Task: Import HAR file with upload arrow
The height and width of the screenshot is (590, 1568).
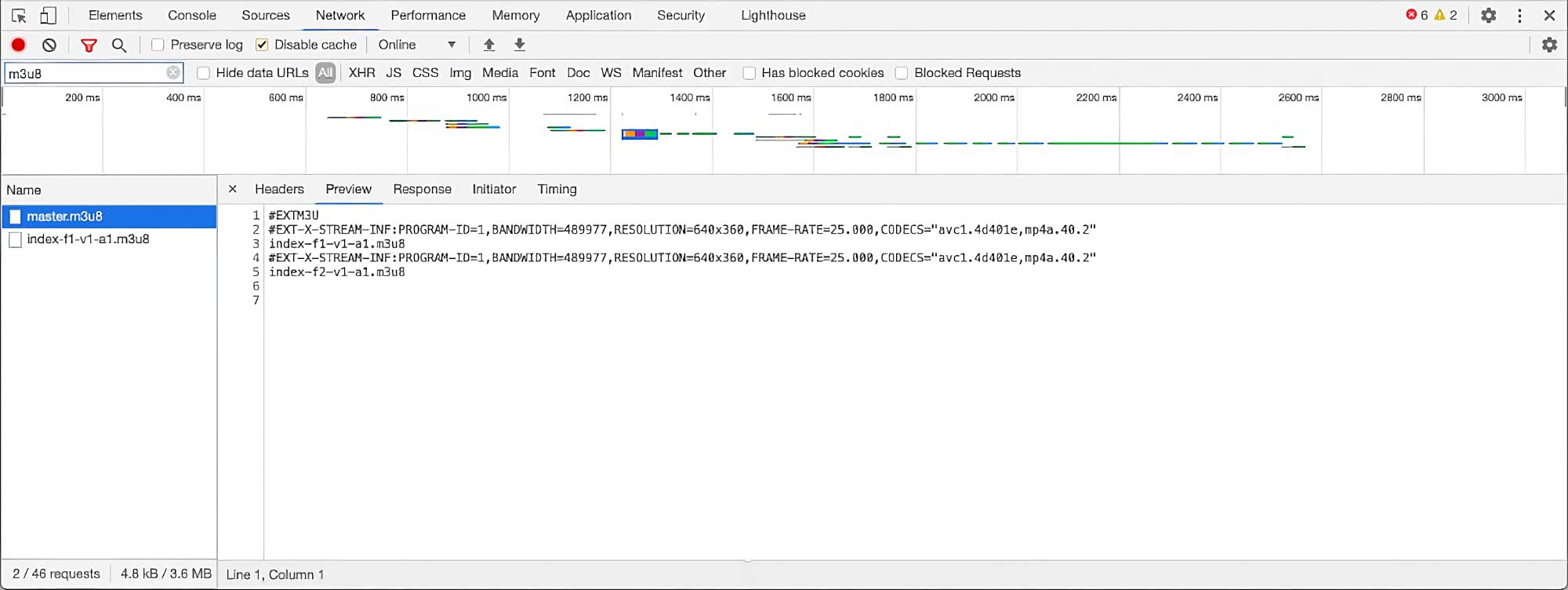Action: click(489, 45)
